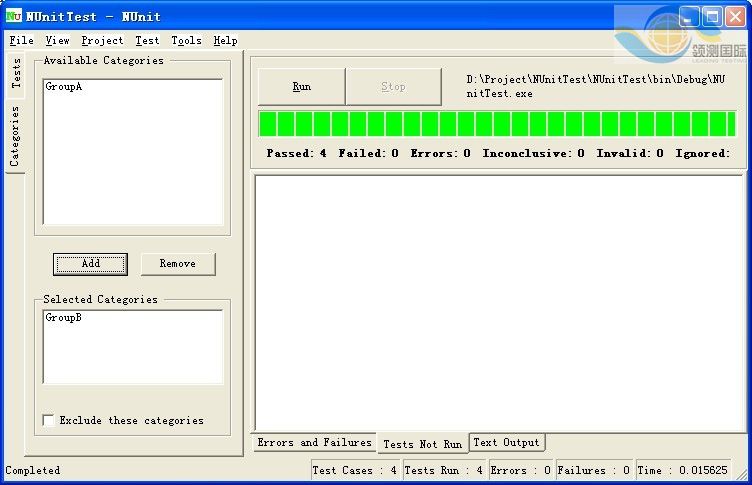Select GroupA in Available Categories

64,86
